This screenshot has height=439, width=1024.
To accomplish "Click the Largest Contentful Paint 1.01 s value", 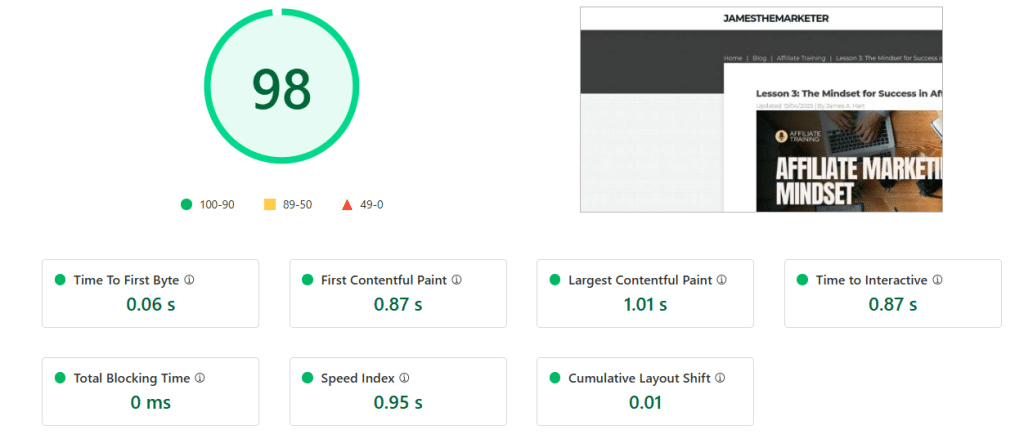I will coord(644,304).
